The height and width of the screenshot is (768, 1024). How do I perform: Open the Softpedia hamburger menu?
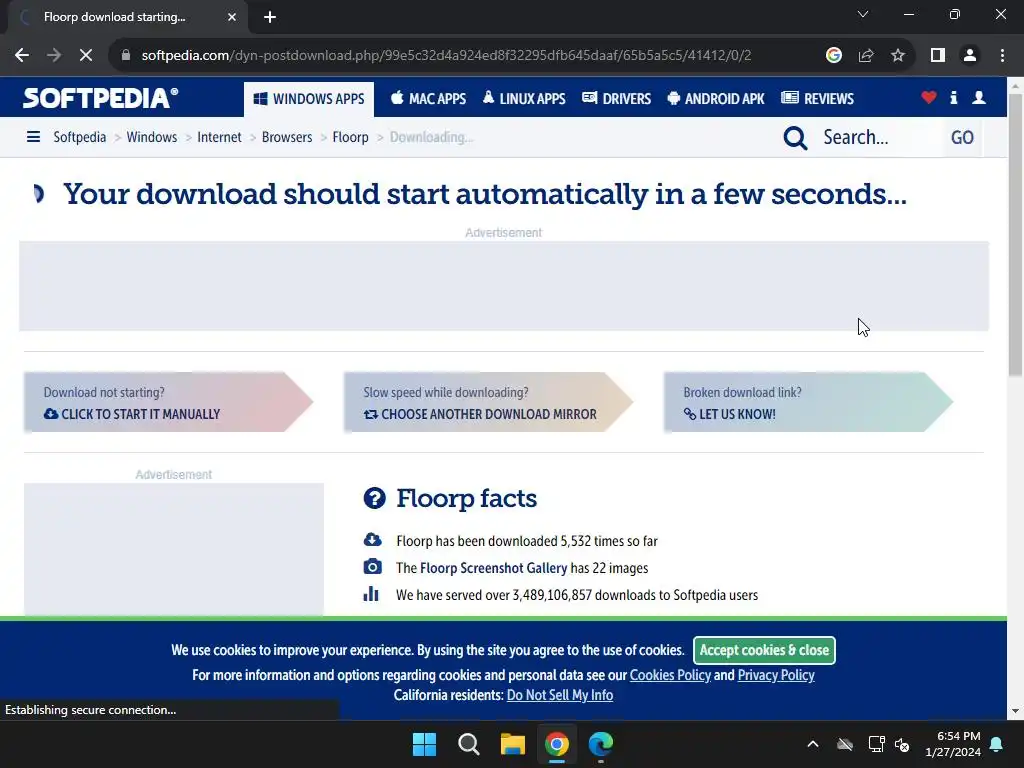point(33,137)
